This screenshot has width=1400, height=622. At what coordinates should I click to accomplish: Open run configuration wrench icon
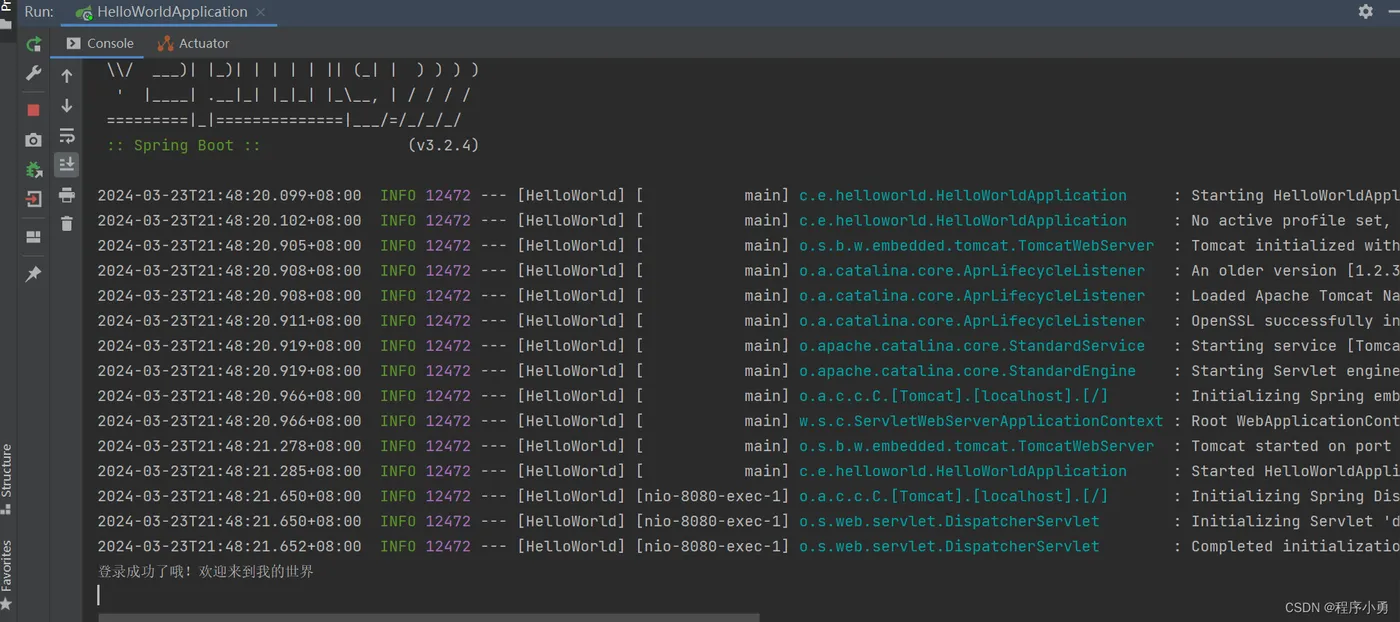click(x=33, y=73)
